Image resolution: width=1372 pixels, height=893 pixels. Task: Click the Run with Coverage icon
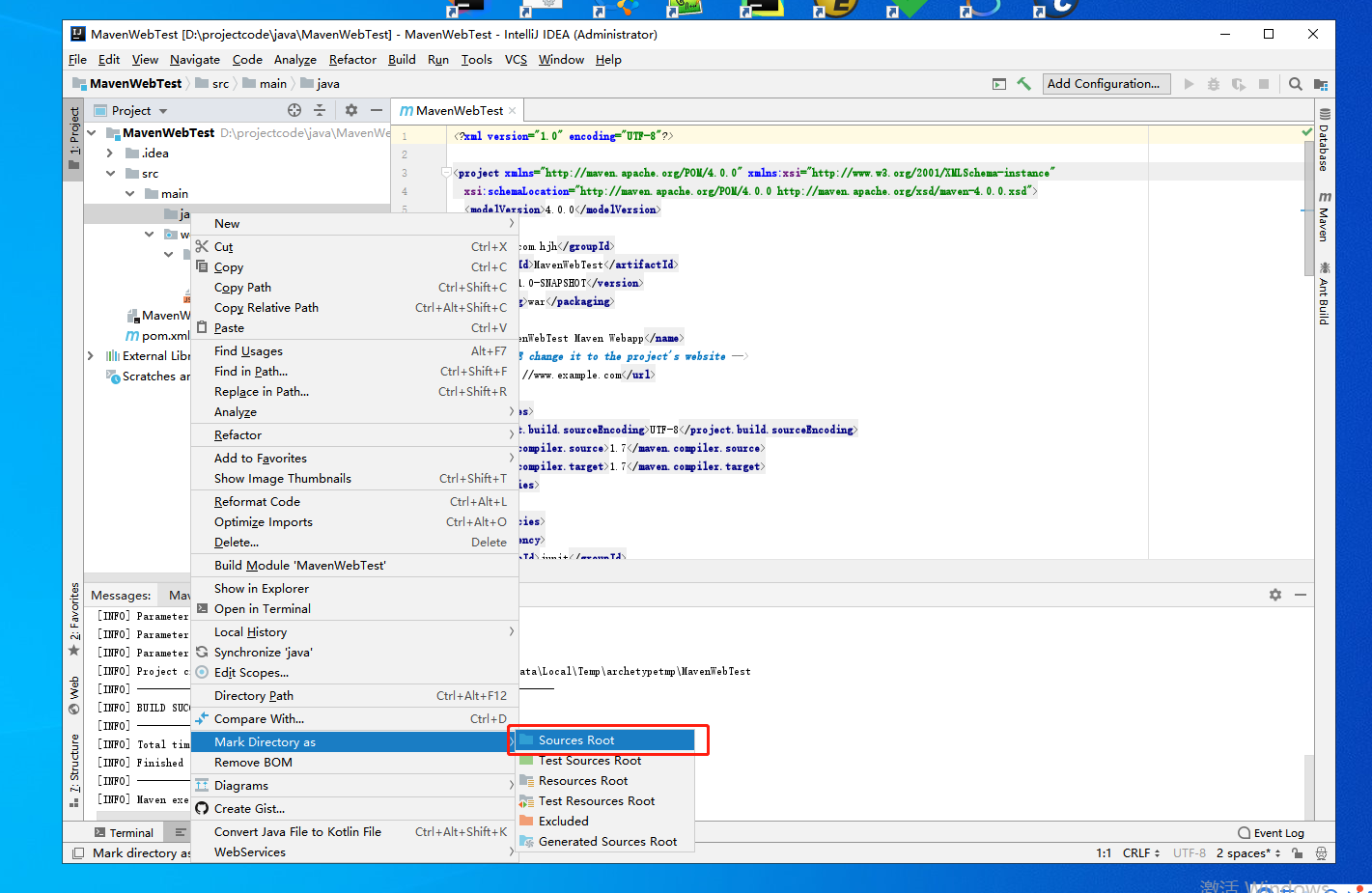(1239, 84)
